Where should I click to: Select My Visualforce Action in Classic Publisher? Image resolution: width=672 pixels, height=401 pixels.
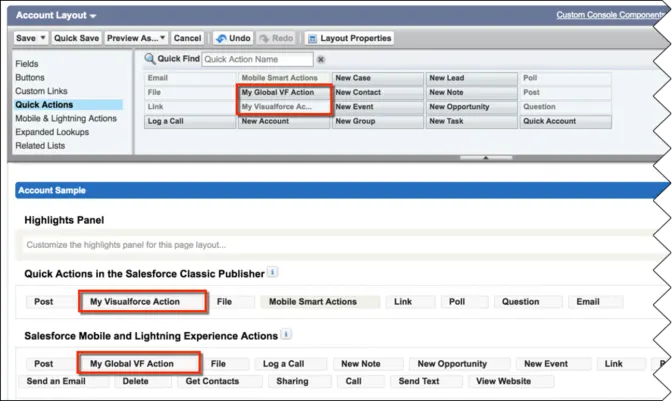click(x=143, y=302)
